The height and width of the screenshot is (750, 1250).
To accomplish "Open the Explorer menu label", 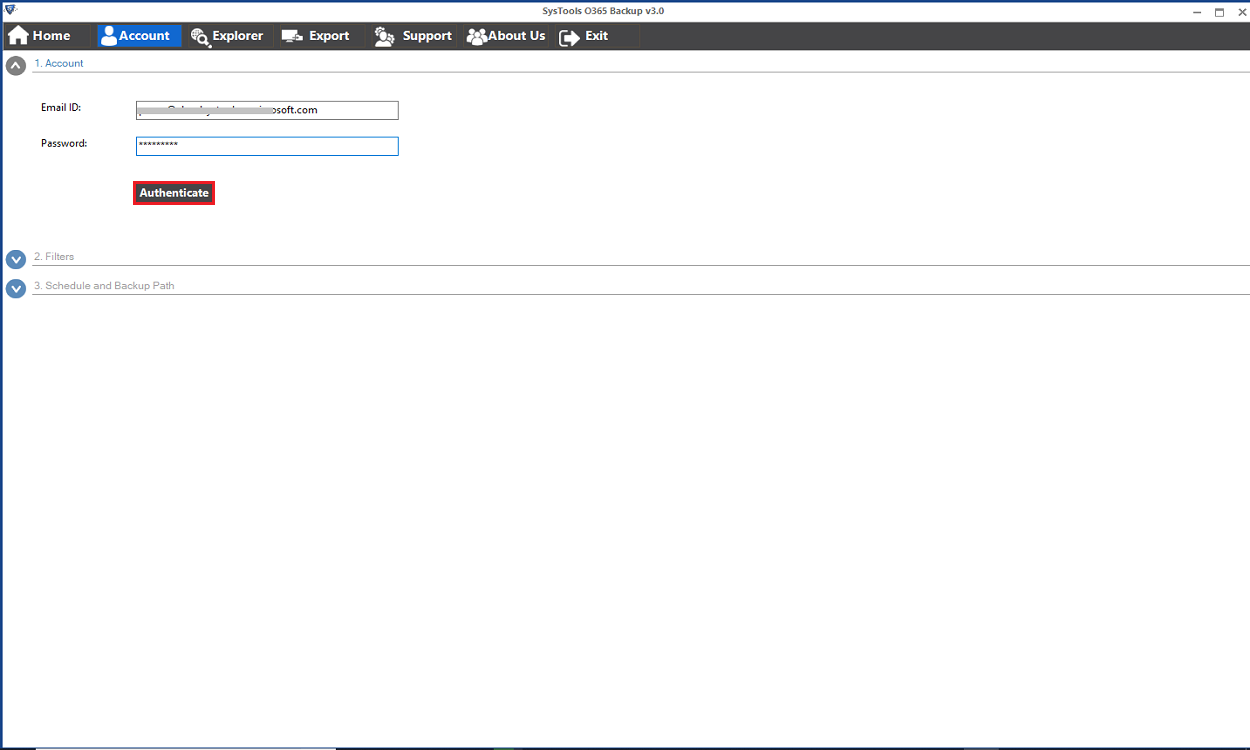I will (x=238, y=36).
